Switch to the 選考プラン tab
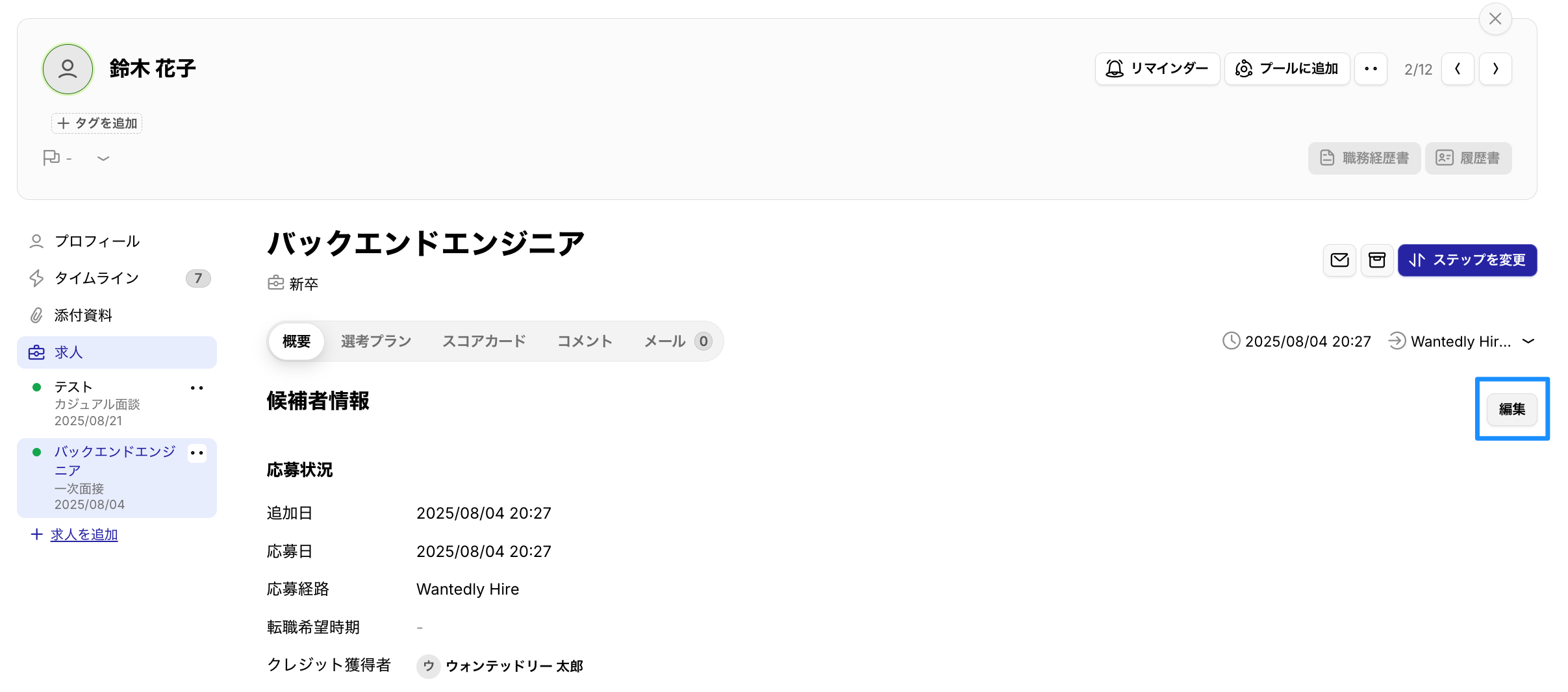The image size is (1568, 692). click(x=376, y=341)
